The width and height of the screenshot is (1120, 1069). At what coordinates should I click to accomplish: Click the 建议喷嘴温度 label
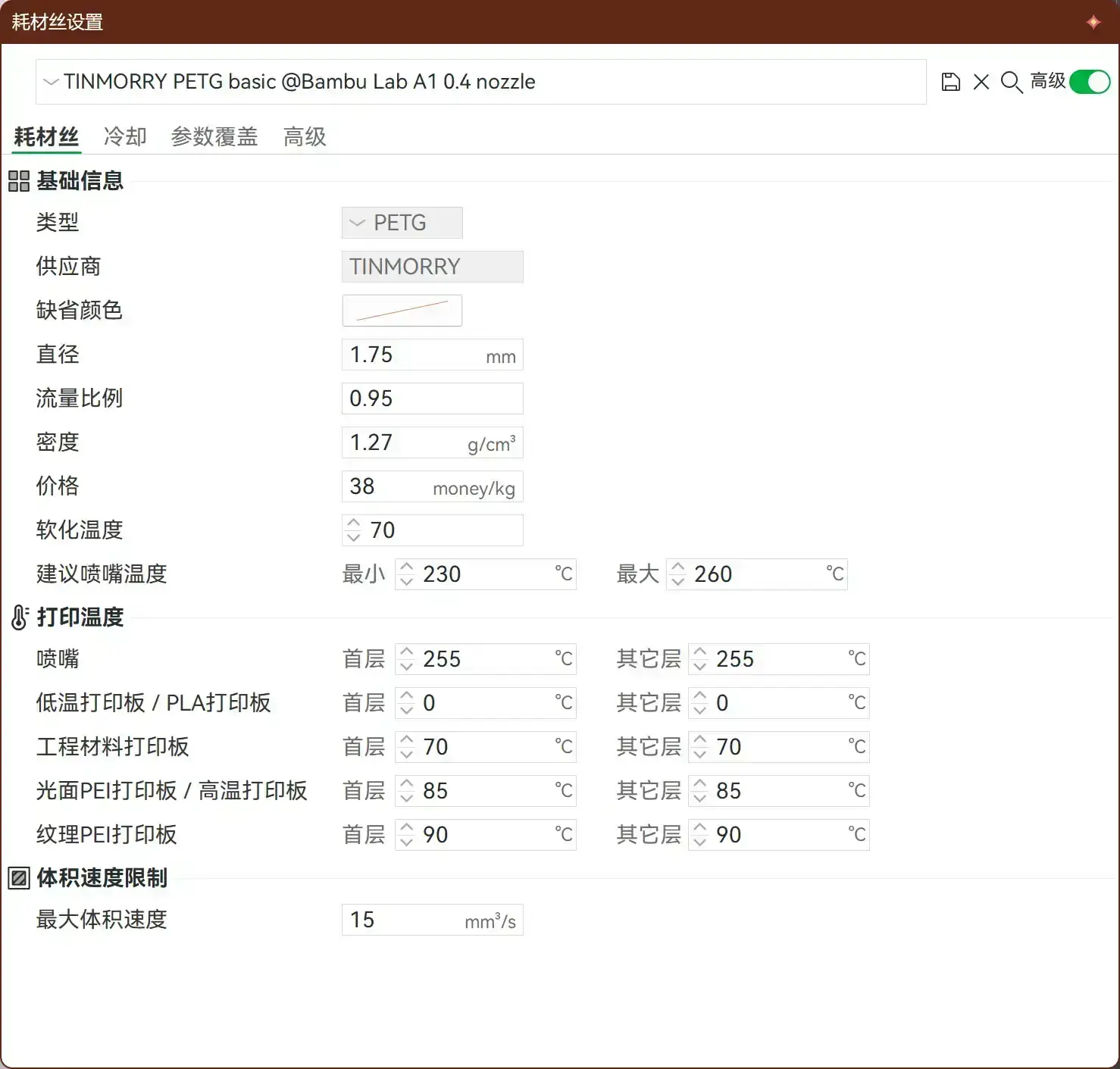pos(102,574)
